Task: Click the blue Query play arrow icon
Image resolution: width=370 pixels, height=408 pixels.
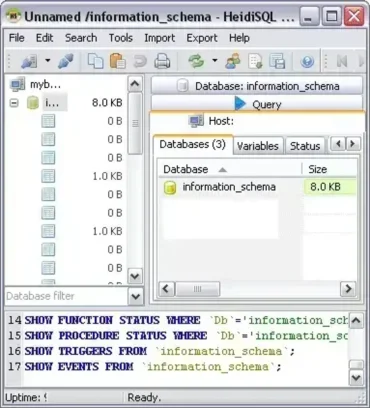Action: 240,104
